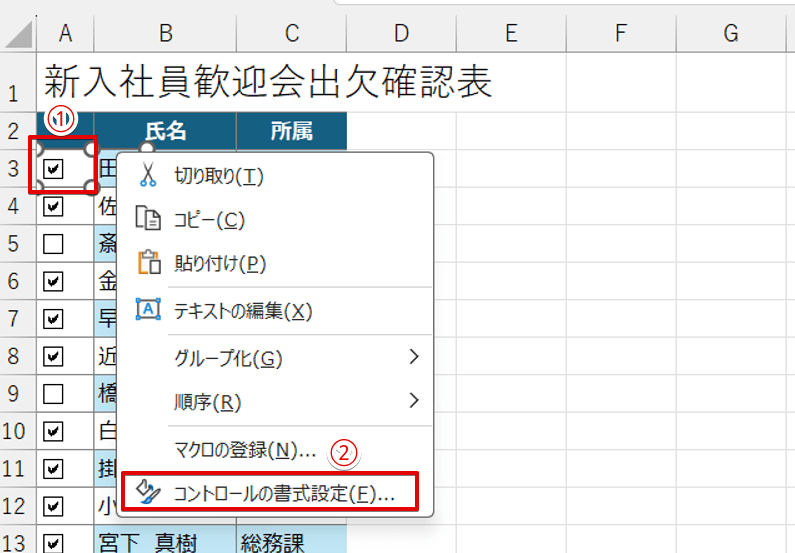The height and width of the screenshot is (553, 795).
Task: Click the Paste clipboard icon
Action: (149, 263)
